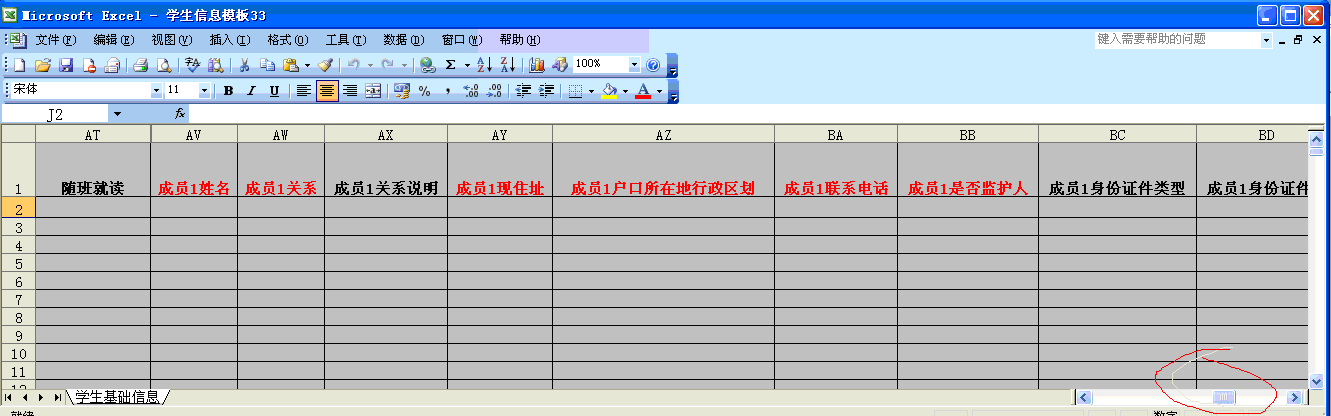Open the Print Preview icon
1331x416 pixels.
point(162,65)
